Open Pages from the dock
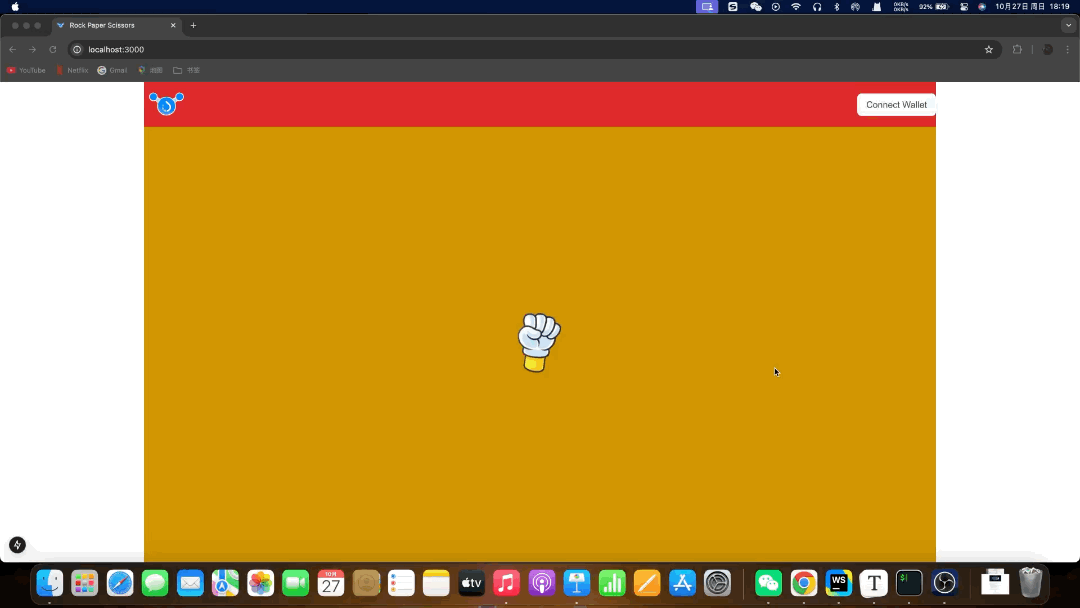 point(647,583)
